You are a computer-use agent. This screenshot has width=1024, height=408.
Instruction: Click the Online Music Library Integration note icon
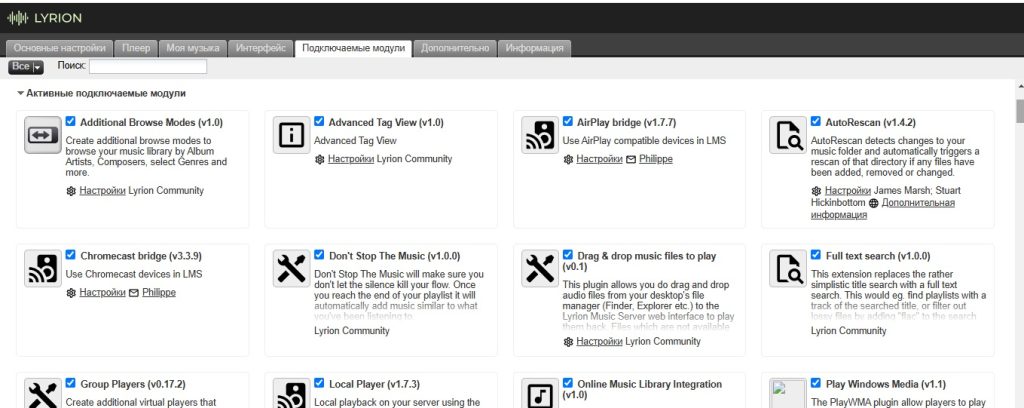tap(539, 395)
